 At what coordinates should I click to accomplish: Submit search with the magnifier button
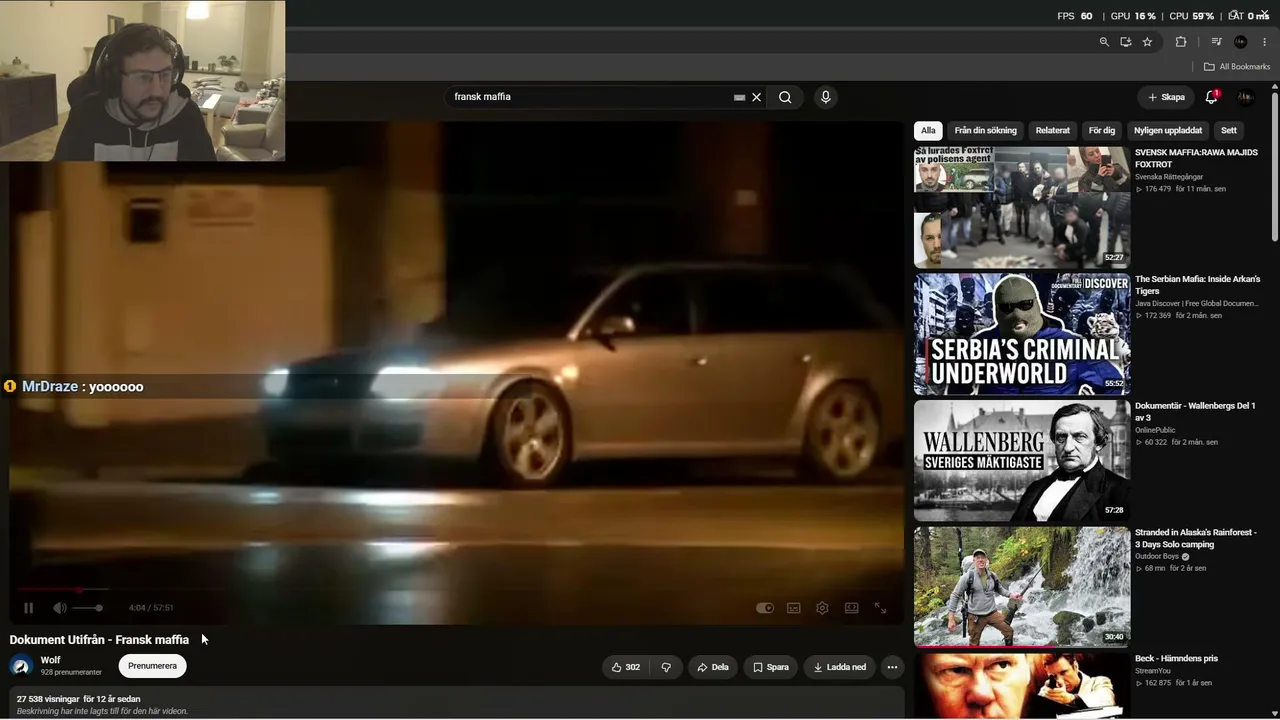(x=785, y=97)
